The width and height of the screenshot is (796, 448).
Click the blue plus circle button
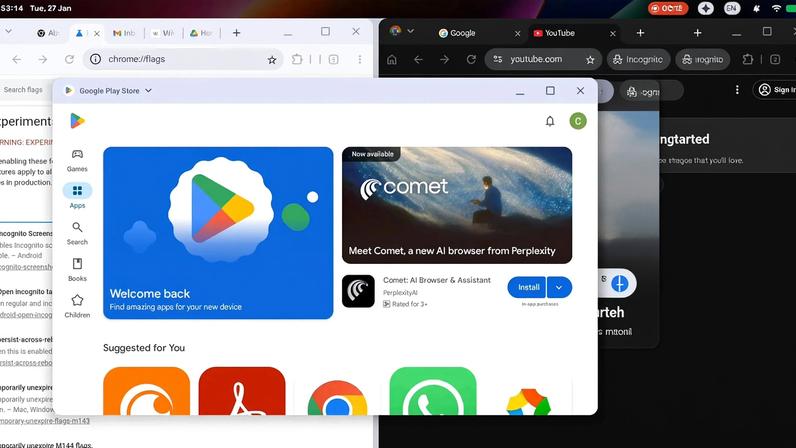pos(619,283)
